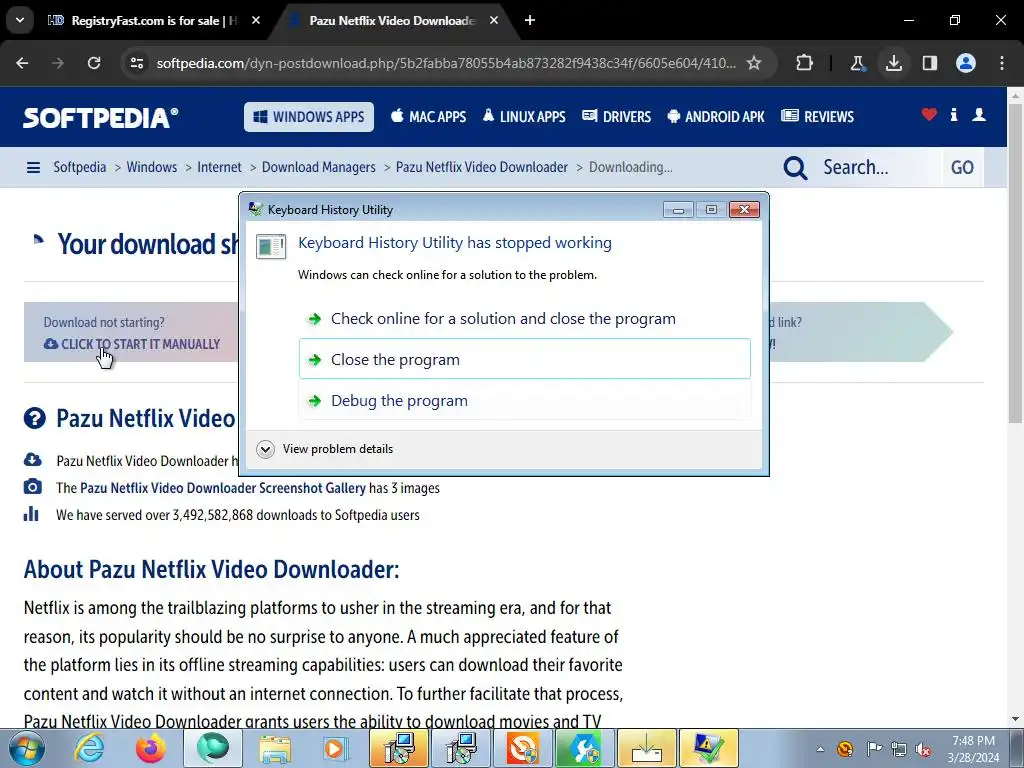The image size is (1024, 768).
Task: Choose Check online for a solution option
Action: pos(524,319)
